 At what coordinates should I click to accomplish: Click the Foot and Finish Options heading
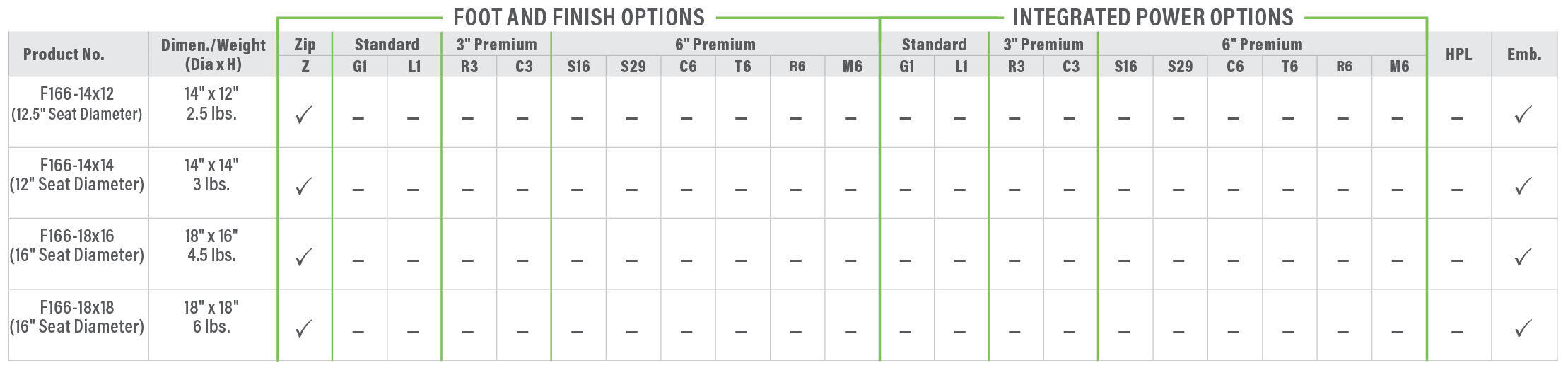pyautogui.click(x=579, y=17)
